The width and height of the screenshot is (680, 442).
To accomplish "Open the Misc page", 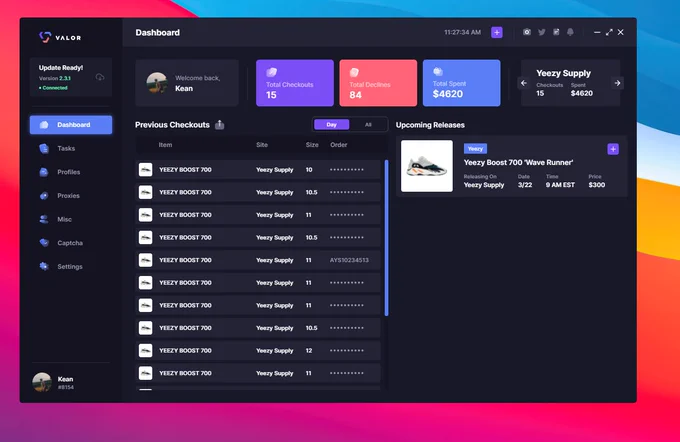I will point(64,219).
